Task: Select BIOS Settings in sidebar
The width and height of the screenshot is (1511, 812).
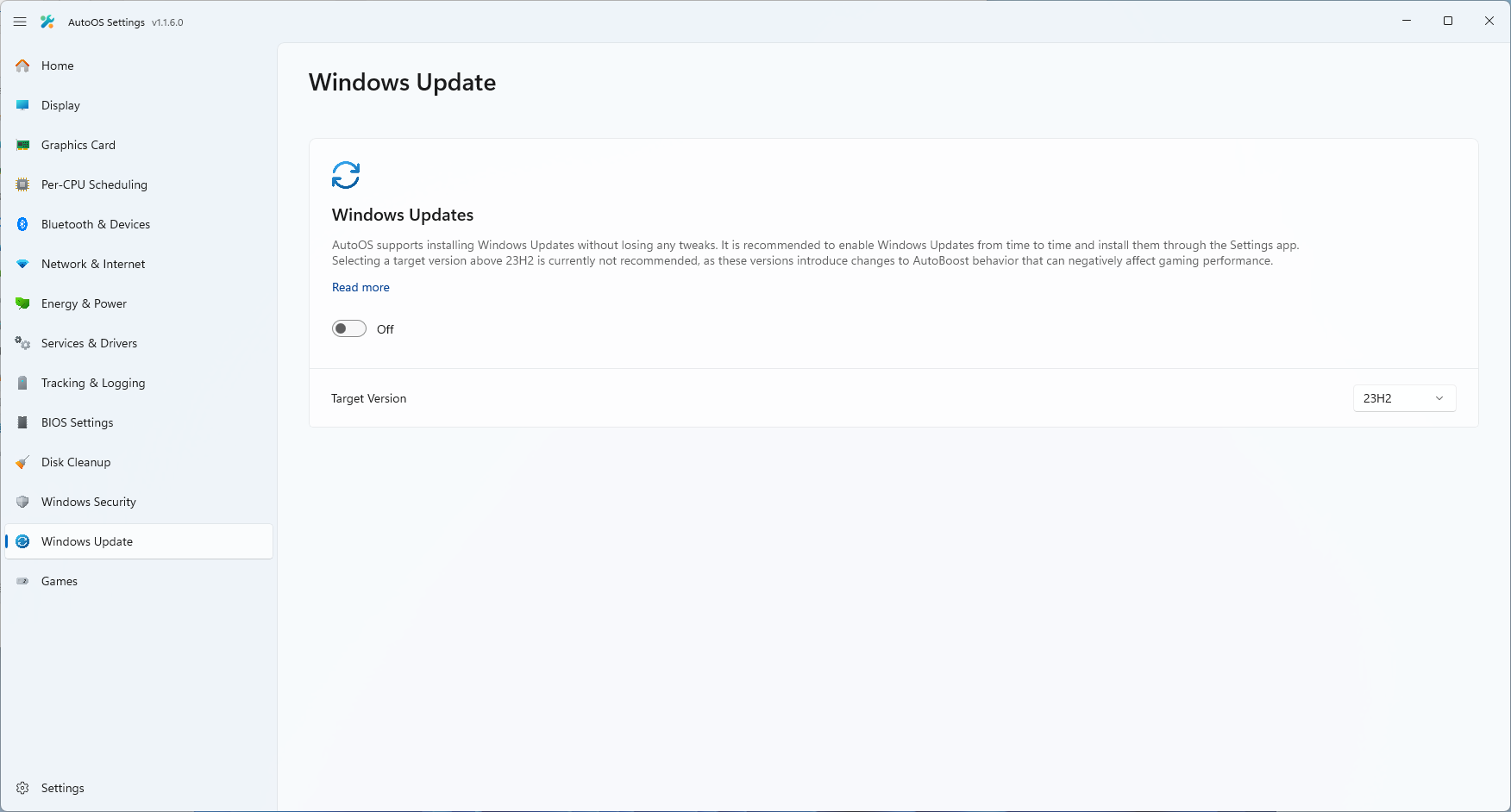Action: click(139, 422)
